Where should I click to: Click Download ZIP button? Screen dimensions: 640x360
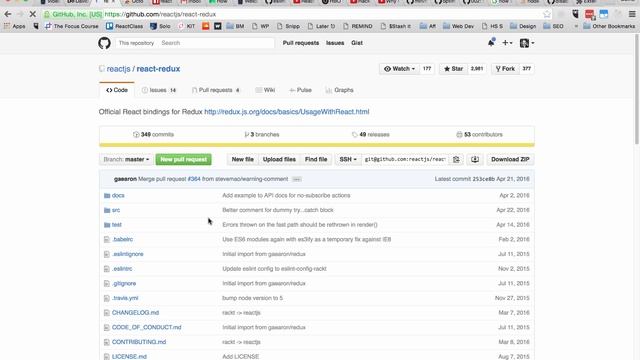pos(510,159)
